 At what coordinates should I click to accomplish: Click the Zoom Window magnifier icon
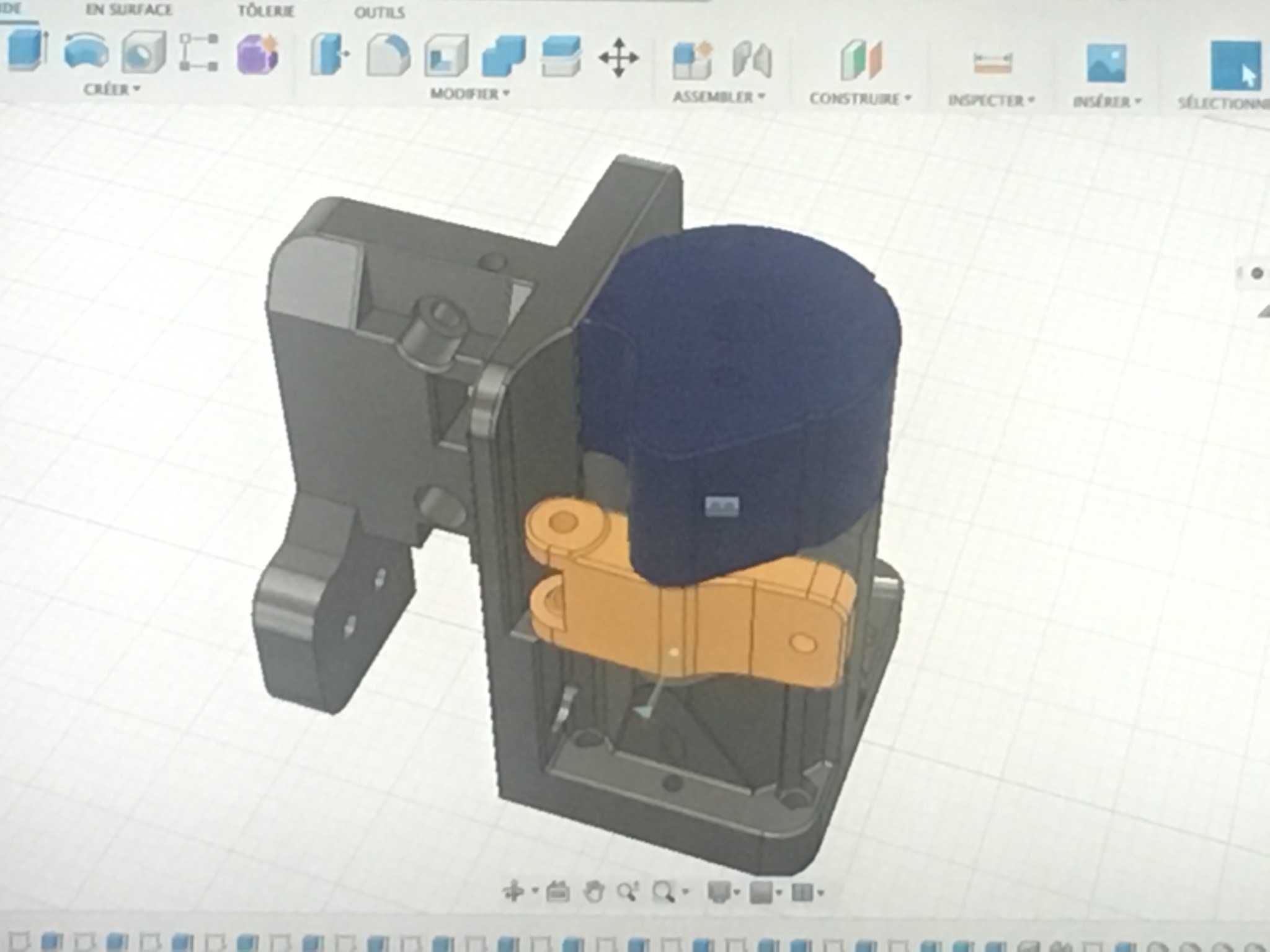pyautogui.click(x=664, y=892)
